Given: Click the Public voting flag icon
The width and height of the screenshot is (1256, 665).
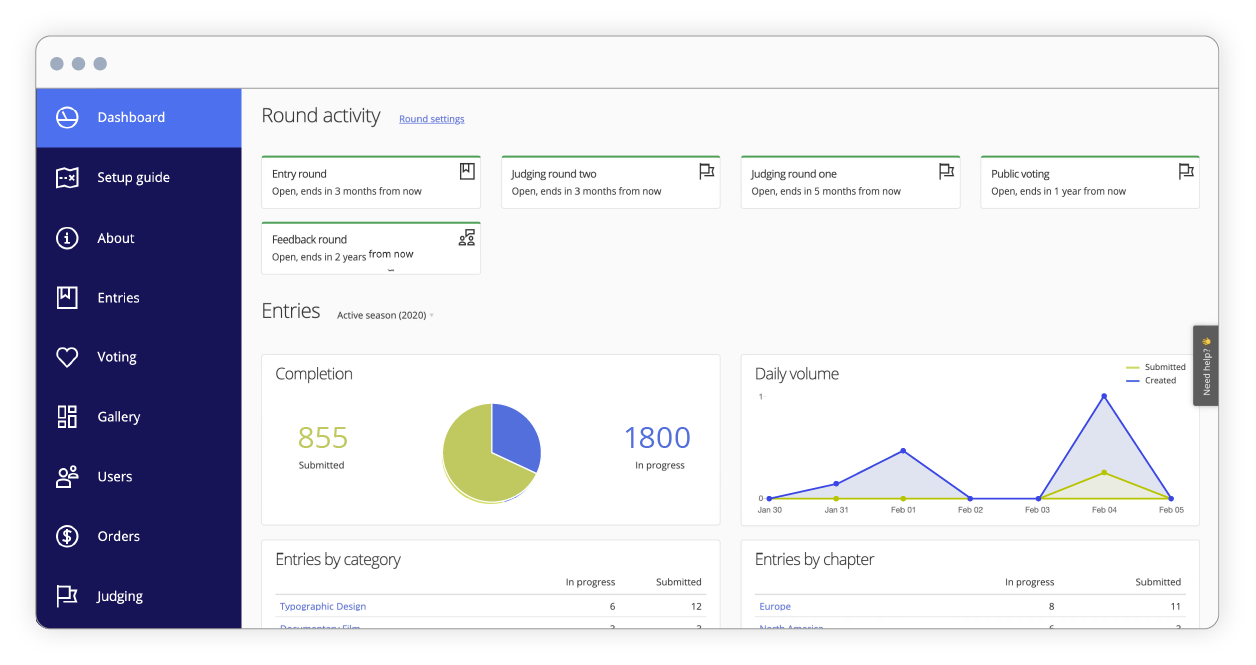Looking at the screenshot, I should 1186,171.
